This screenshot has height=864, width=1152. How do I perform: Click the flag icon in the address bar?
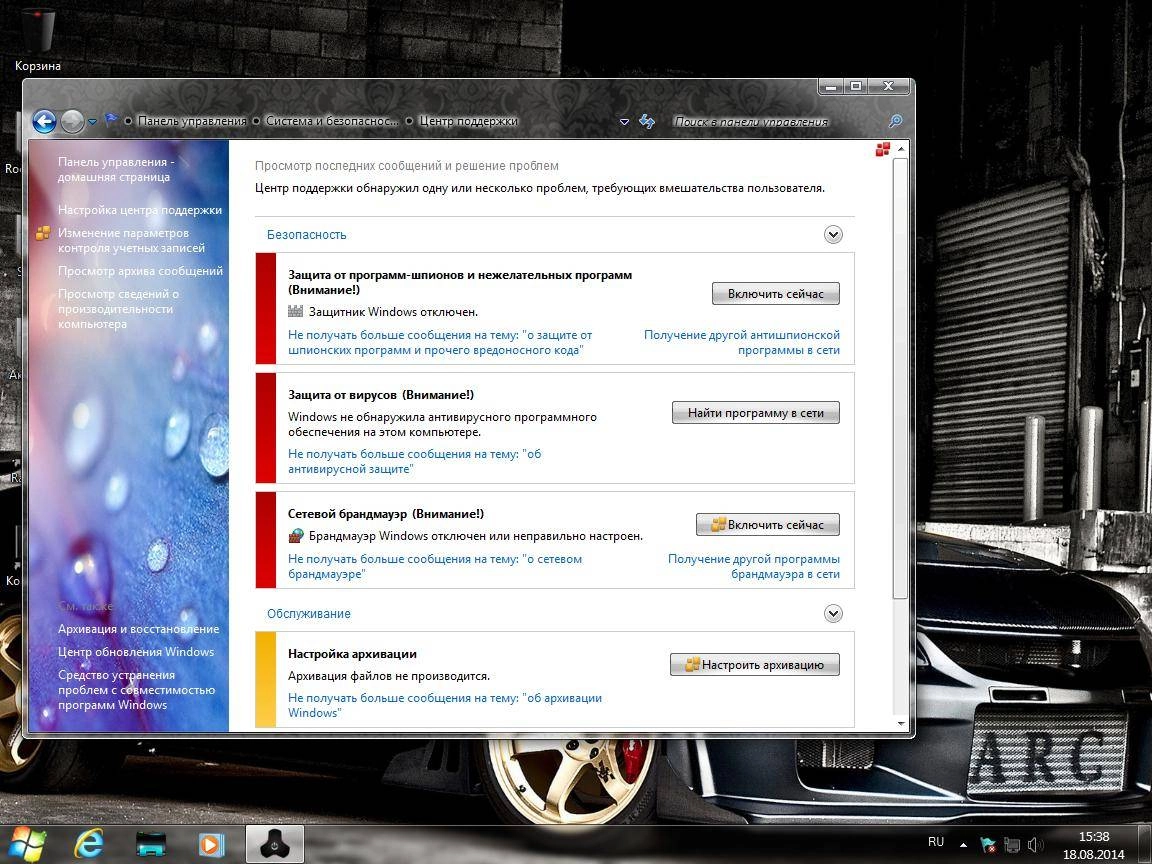(x=110, y=120)
